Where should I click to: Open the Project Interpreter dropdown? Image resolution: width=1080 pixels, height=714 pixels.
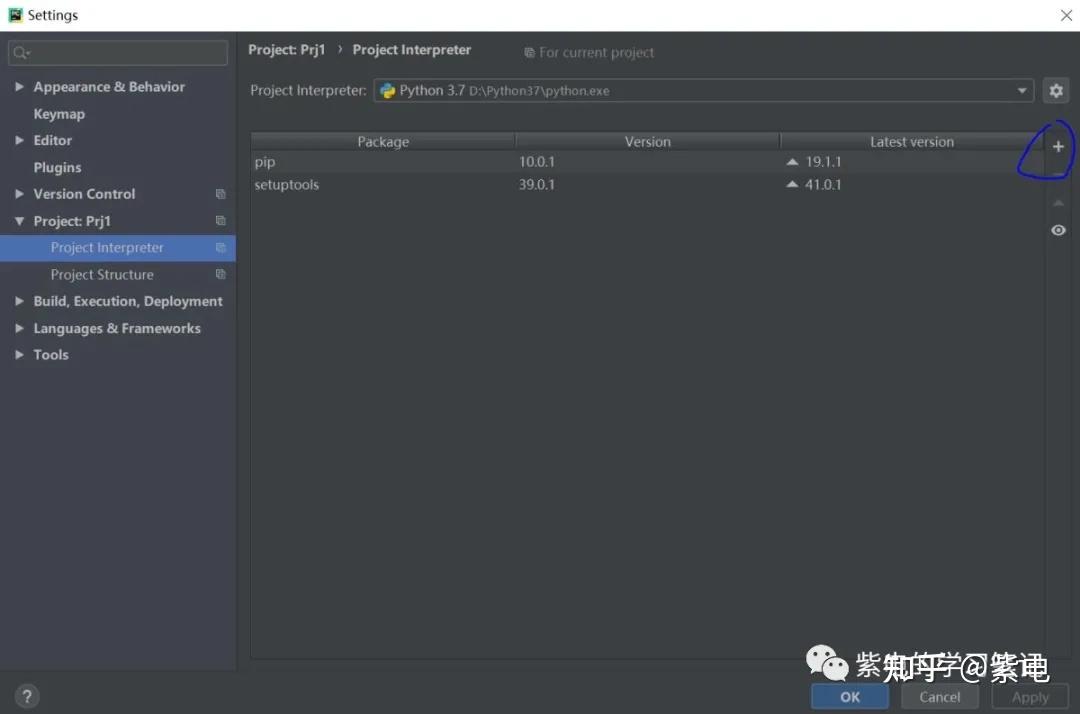[x=1022, y=90]
